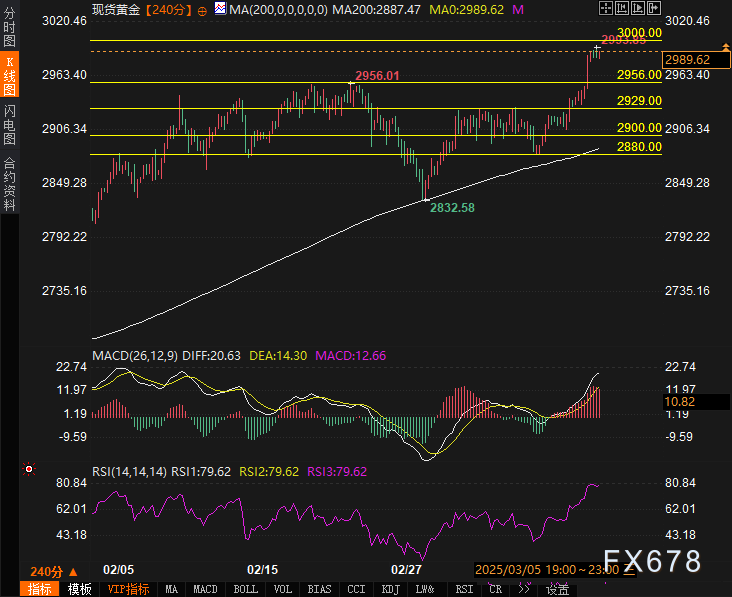
Task: Toggle the KDJ indicator button
Action: tap(389, 589)
